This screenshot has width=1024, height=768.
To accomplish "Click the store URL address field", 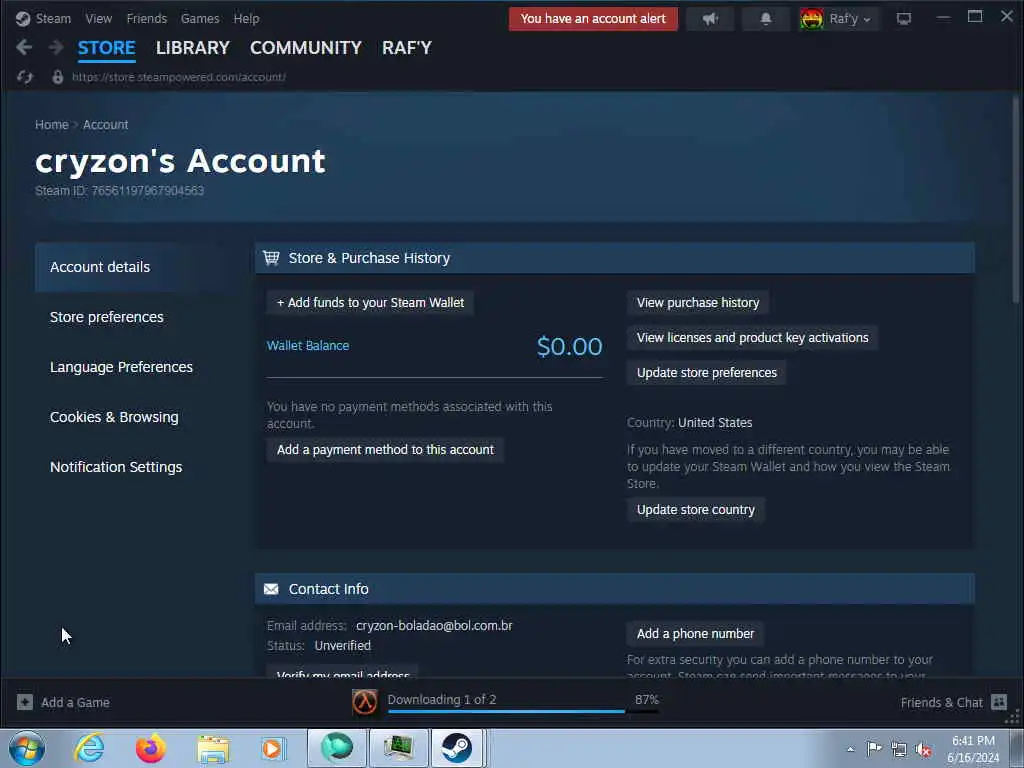I will point(178,77).
